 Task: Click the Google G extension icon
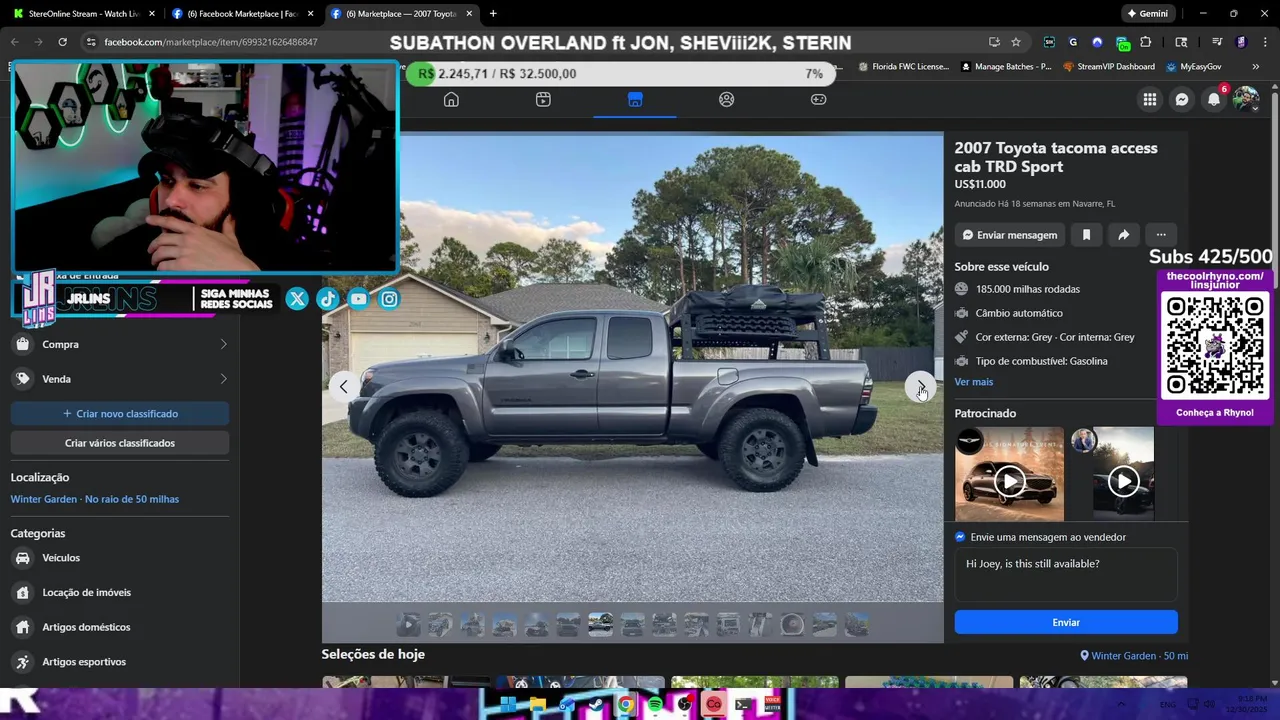click(x=1073, y=42)
